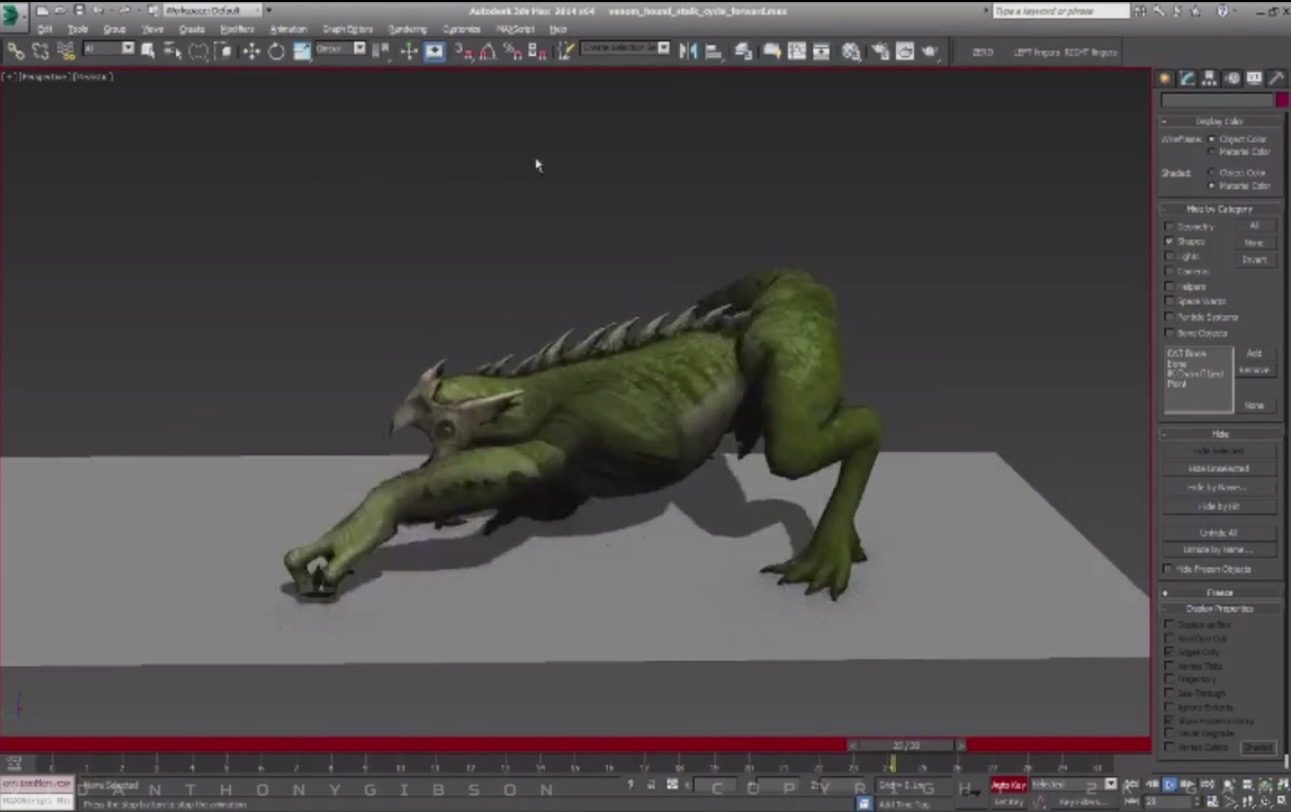Screen dimensions: 1291x812
Task: Click the time slider showing 22/30
Action: click(x=906, y=745)
